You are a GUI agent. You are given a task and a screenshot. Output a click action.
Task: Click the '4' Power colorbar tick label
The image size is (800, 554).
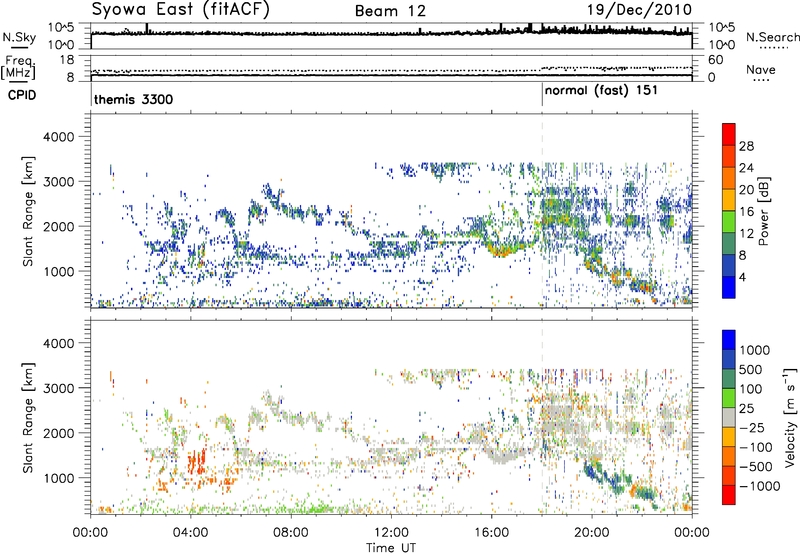(x=742, y=277)
